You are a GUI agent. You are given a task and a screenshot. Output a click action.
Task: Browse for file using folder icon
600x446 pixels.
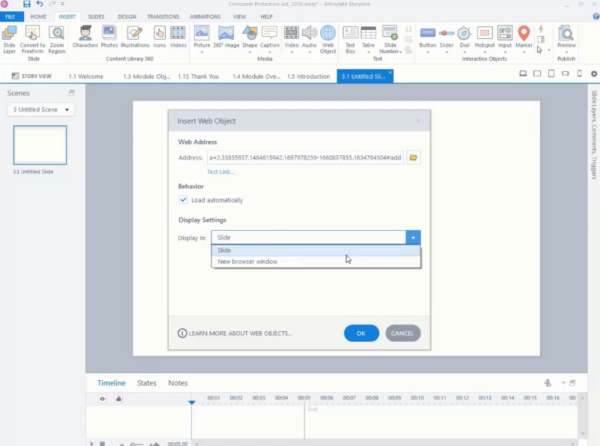(x=413, y=158)
